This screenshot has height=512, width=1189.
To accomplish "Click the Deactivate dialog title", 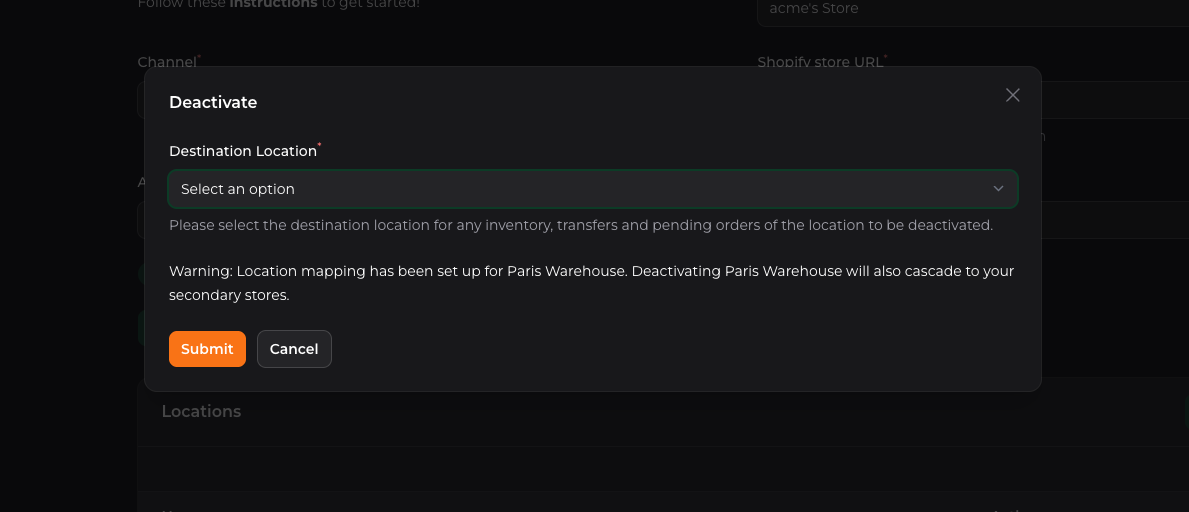I will click(x=213, y=102).
